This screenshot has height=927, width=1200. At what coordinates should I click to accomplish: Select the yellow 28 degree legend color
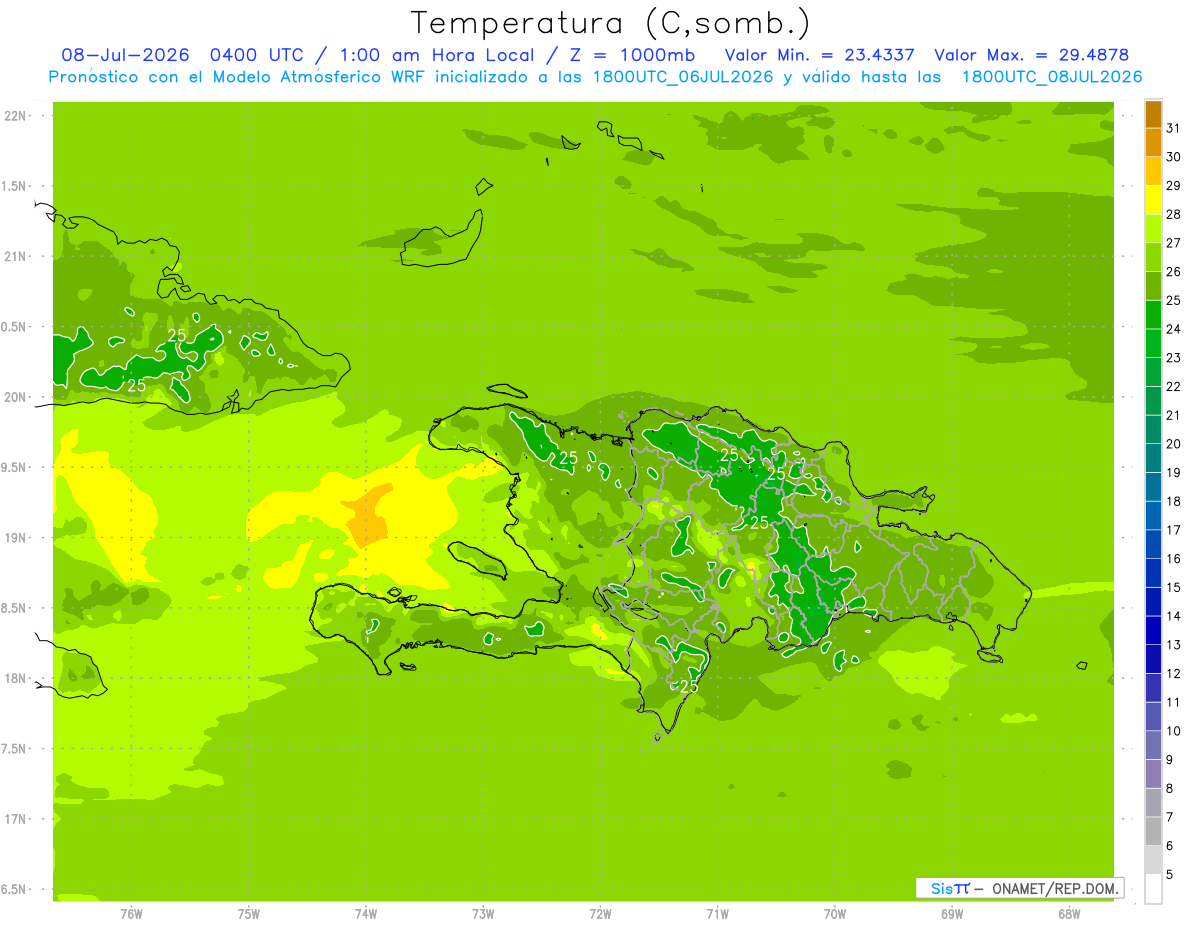1153,201
